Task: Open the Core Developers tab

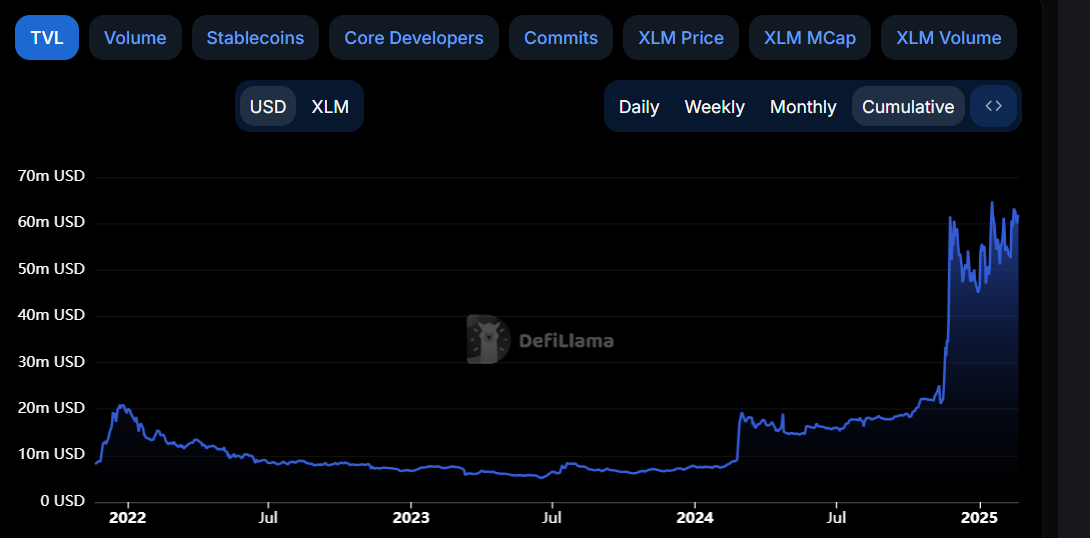Action: coord(414,38)
